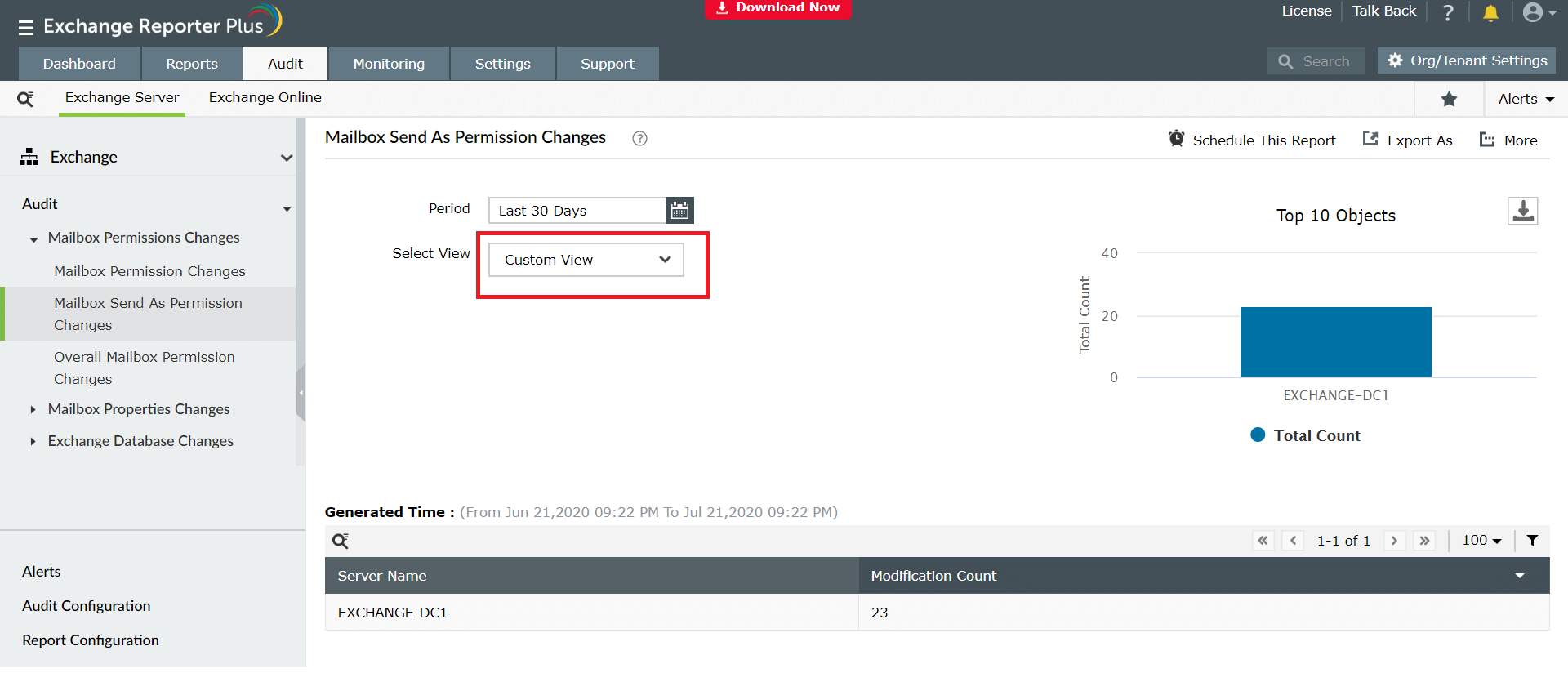Click the Period date field

point(577,211)
